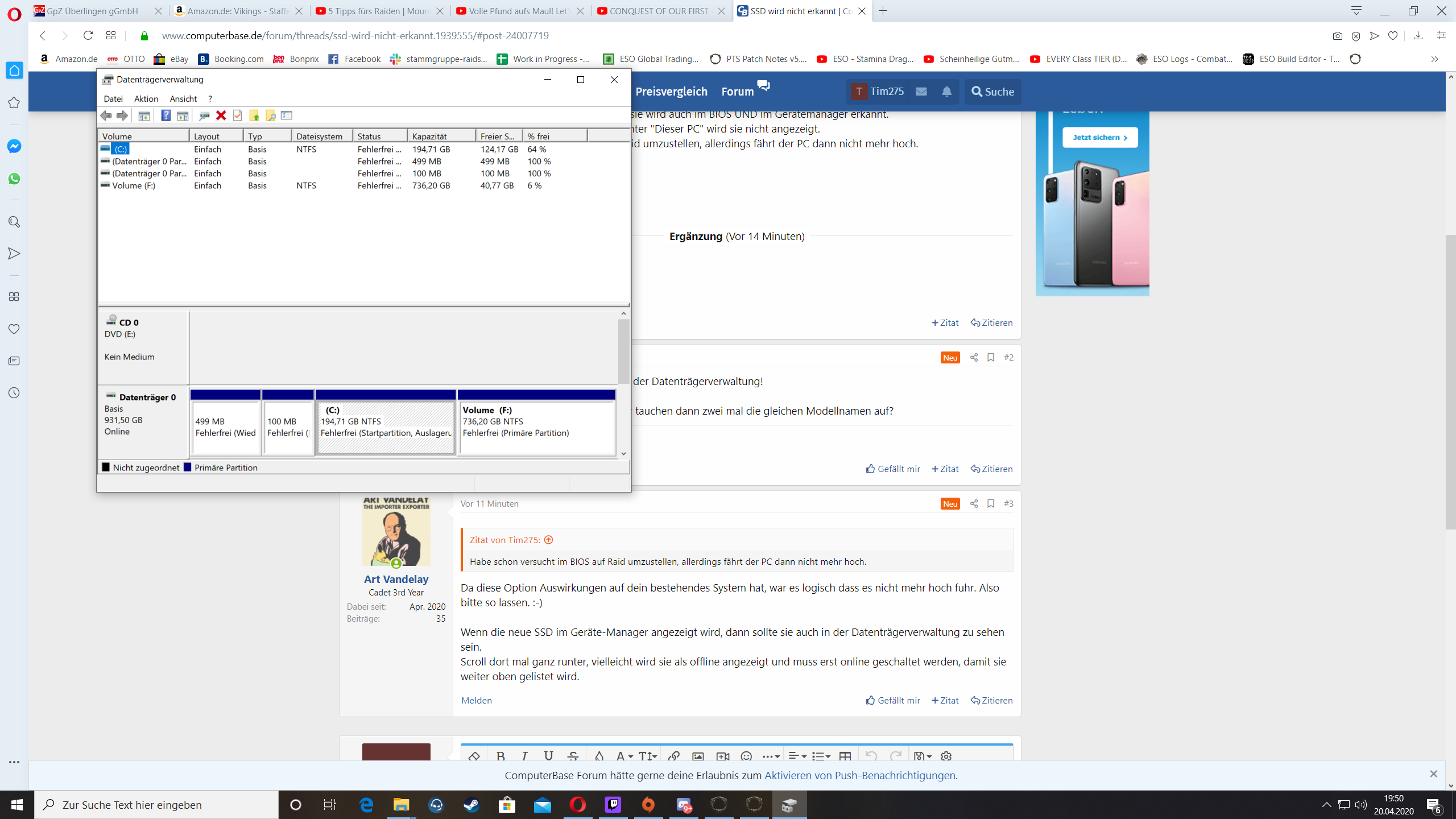Open notification bell in forum header
Screen dimensions: 1456x819
click(946, 92)
